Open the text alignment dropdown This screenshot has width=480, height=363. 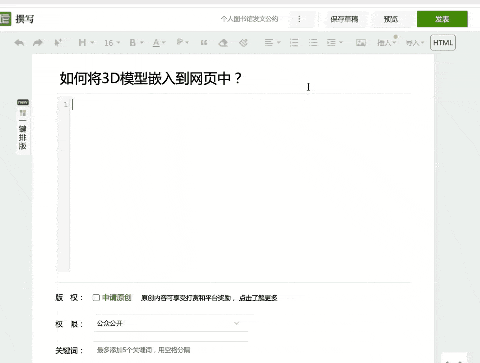[273, 42]
